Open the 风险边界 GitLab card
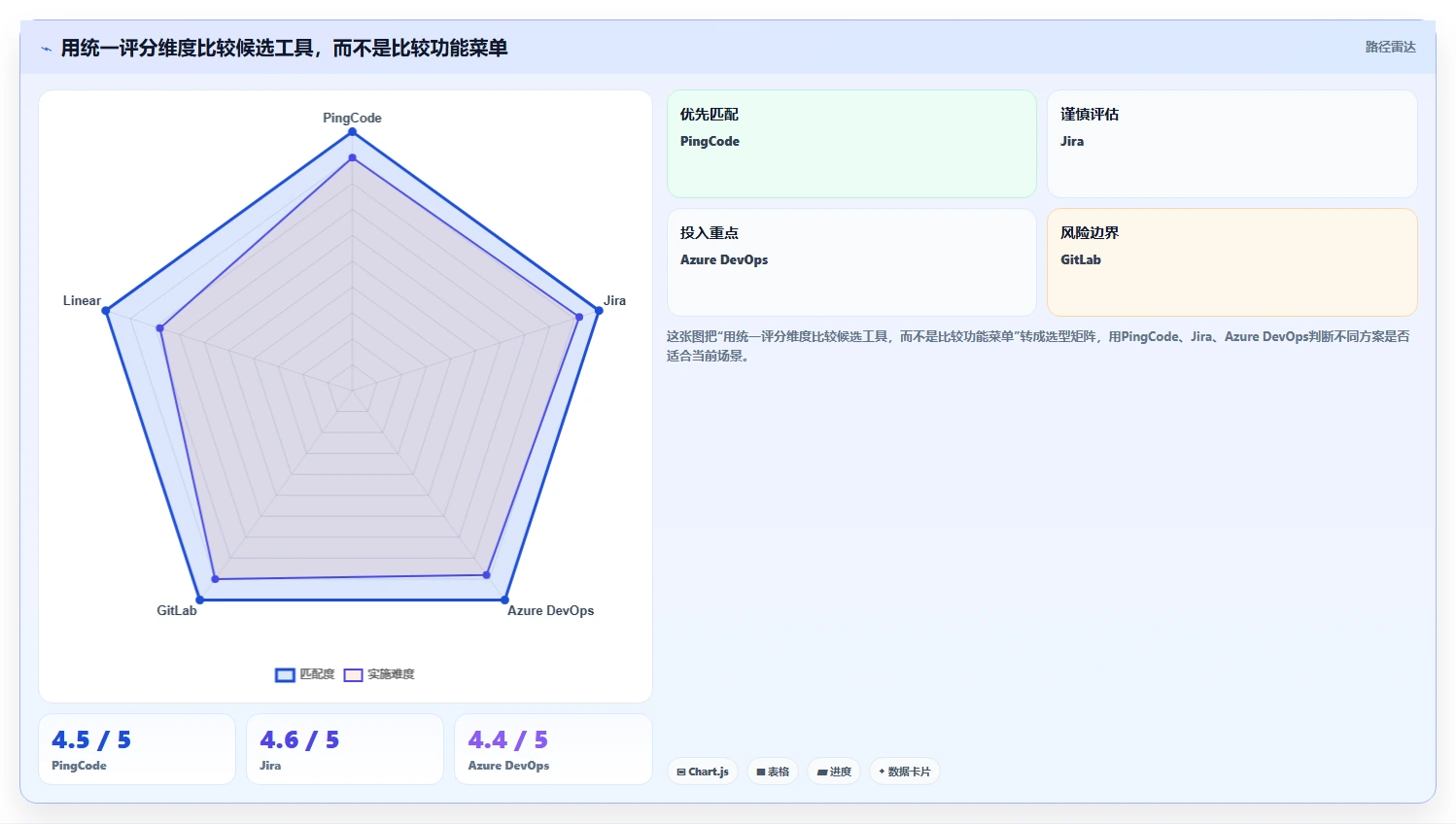This screenshot has width=1456, height=824. (x=1232, y=262)
